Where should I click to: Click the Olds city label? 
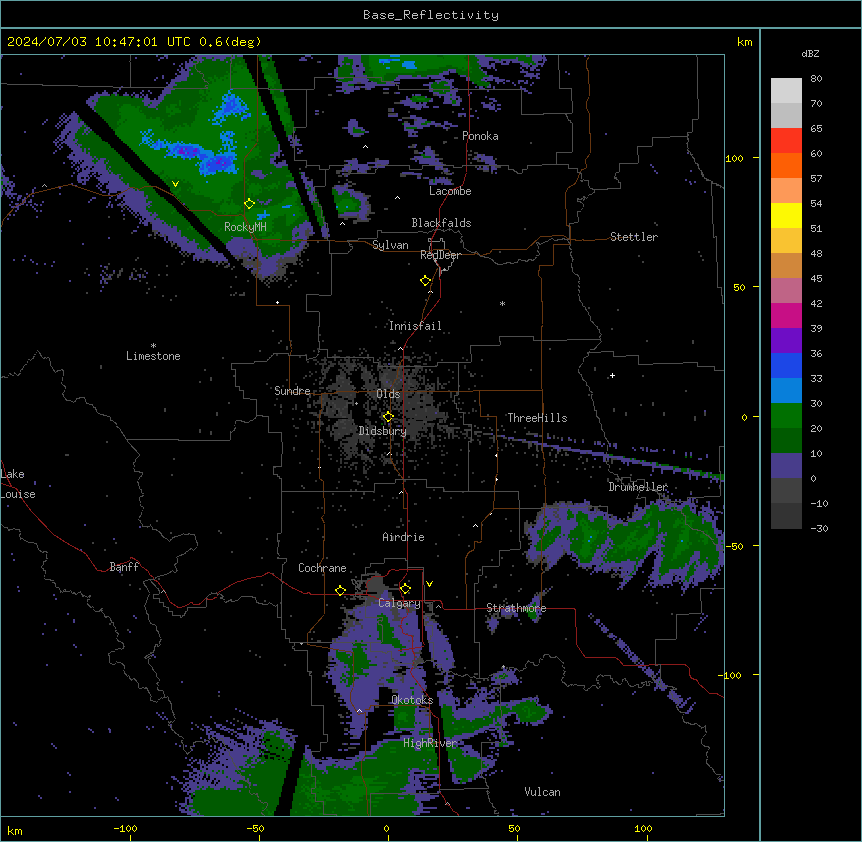point(388,394)
